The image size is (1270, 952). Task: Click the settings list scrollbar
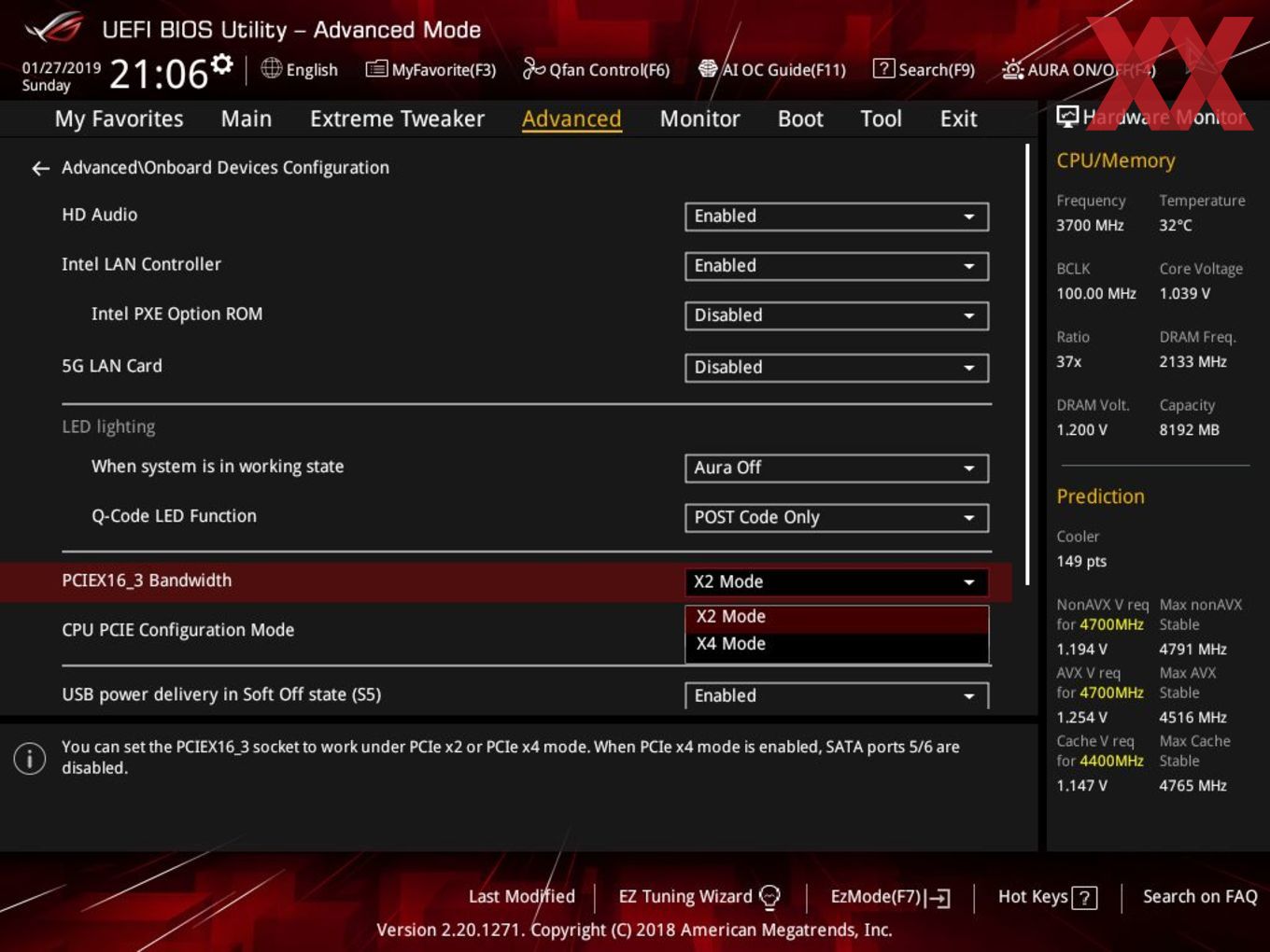pyautogui.click(x=1027, y=364)
